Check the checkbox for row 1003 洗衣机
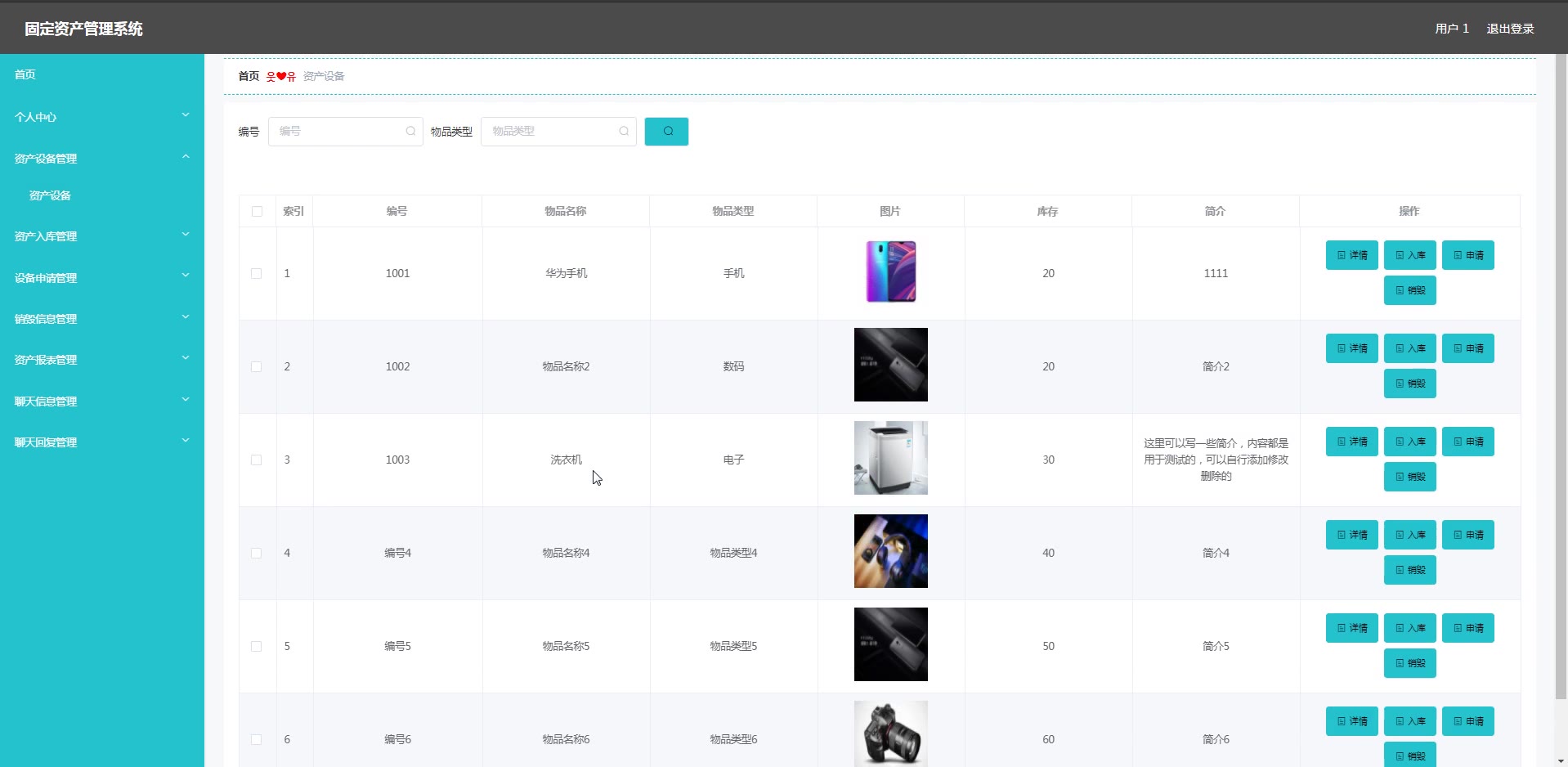The image size is (1568, 767). (257, 460)
